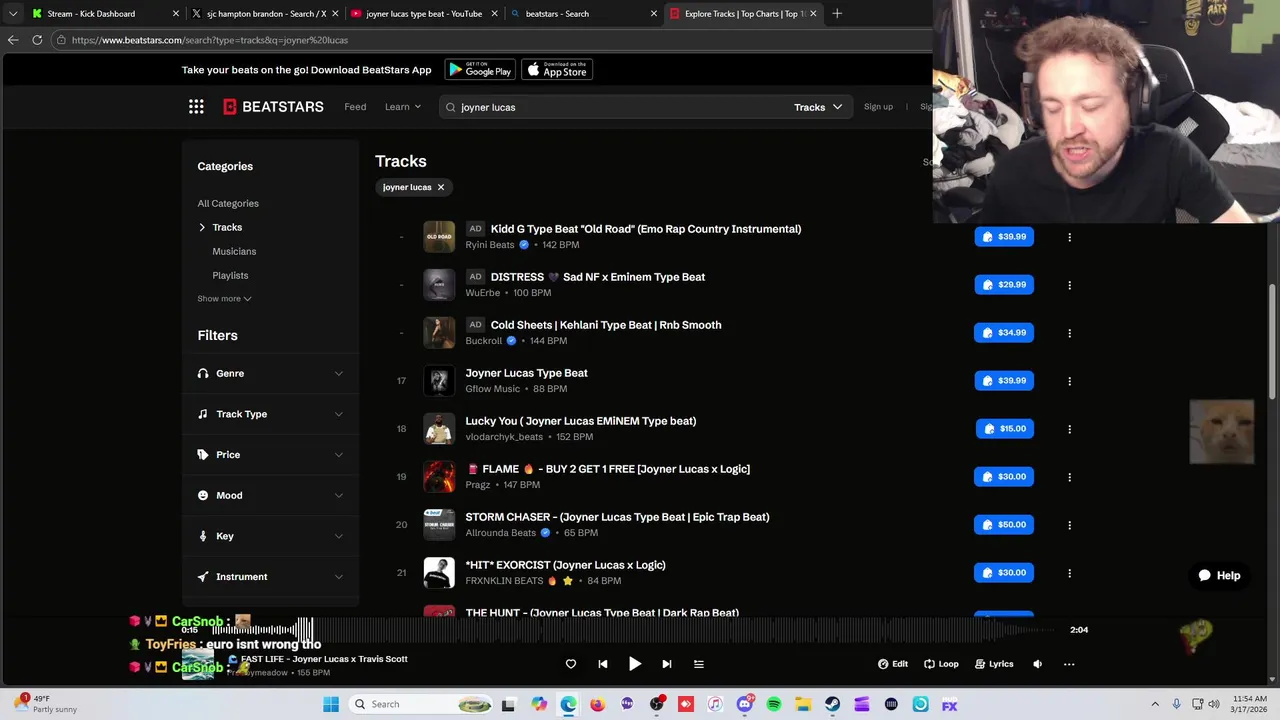Mute the player volume
Viewport: 1280px width, 720px height.
1037,664
